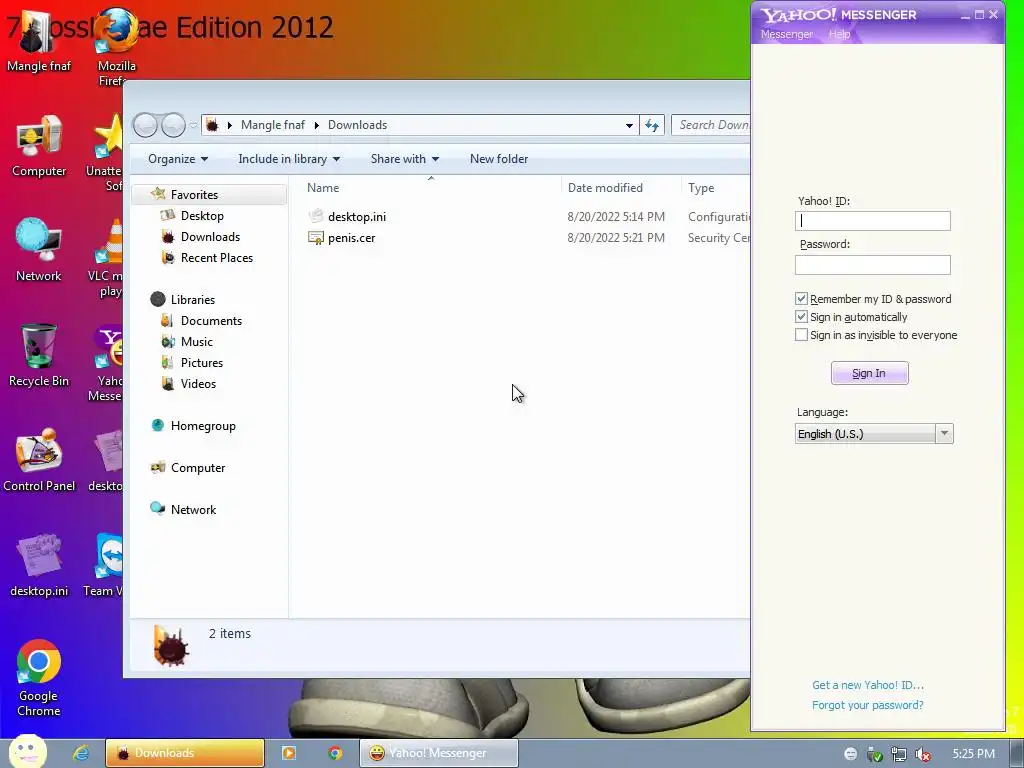Select Homegroup in the navigation pane
This screenshot has width=1024, height=768.
[x=203, y=426]
